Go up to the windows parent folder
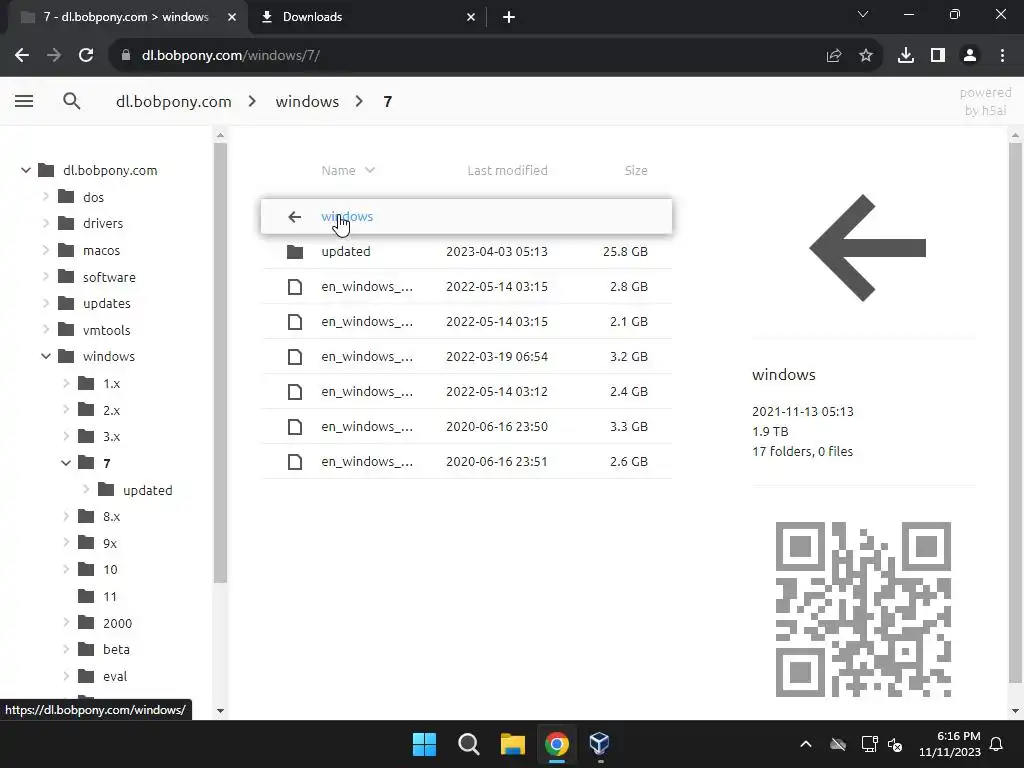 pos(466,216)
